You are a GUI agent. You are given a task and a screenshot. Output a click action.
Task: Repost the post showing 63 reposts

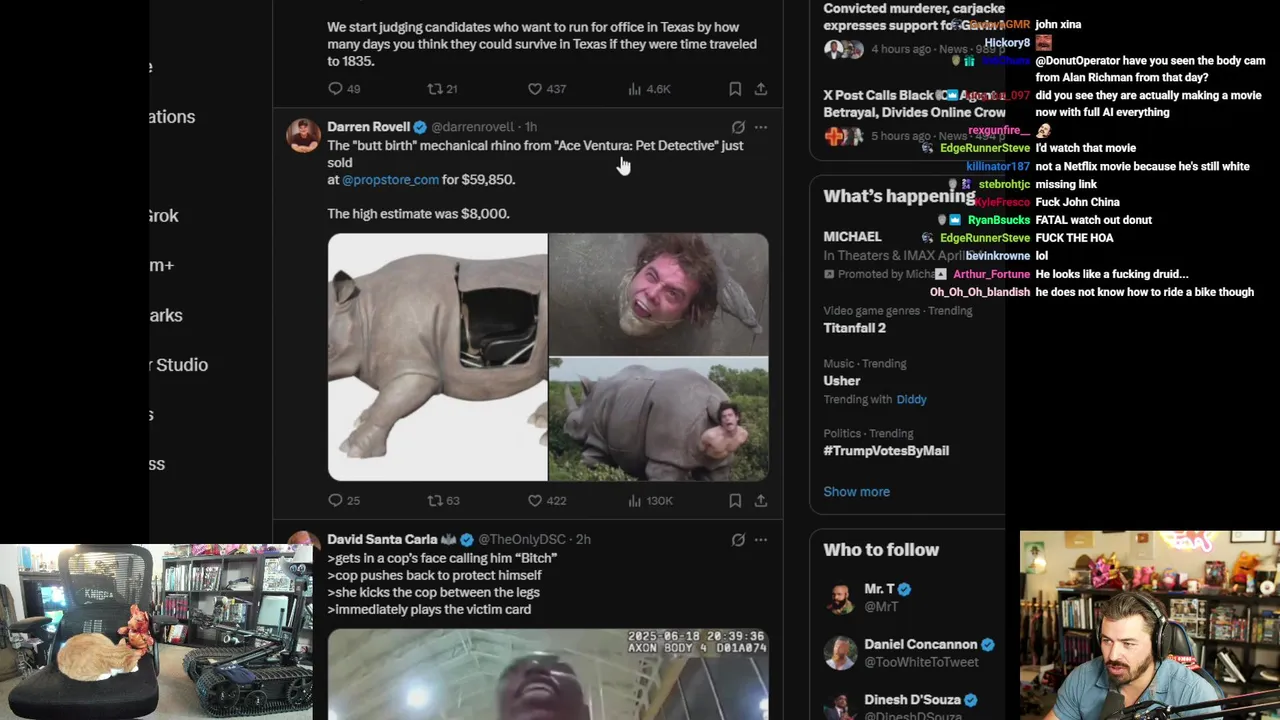click(435, 500)
